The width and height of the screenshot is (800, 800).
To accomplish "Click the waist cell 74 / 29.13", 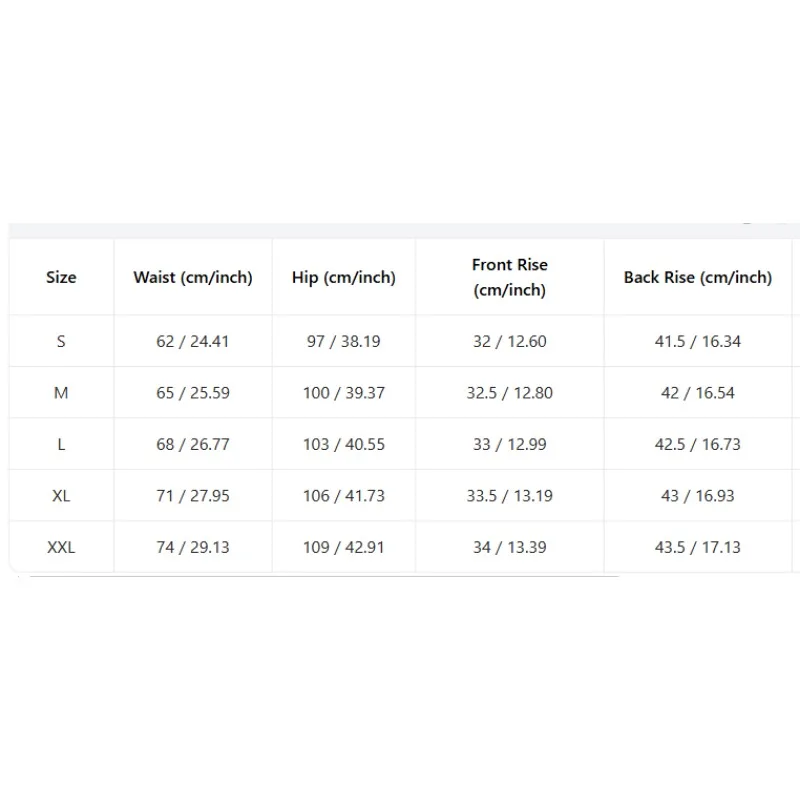I will point(193,547).
